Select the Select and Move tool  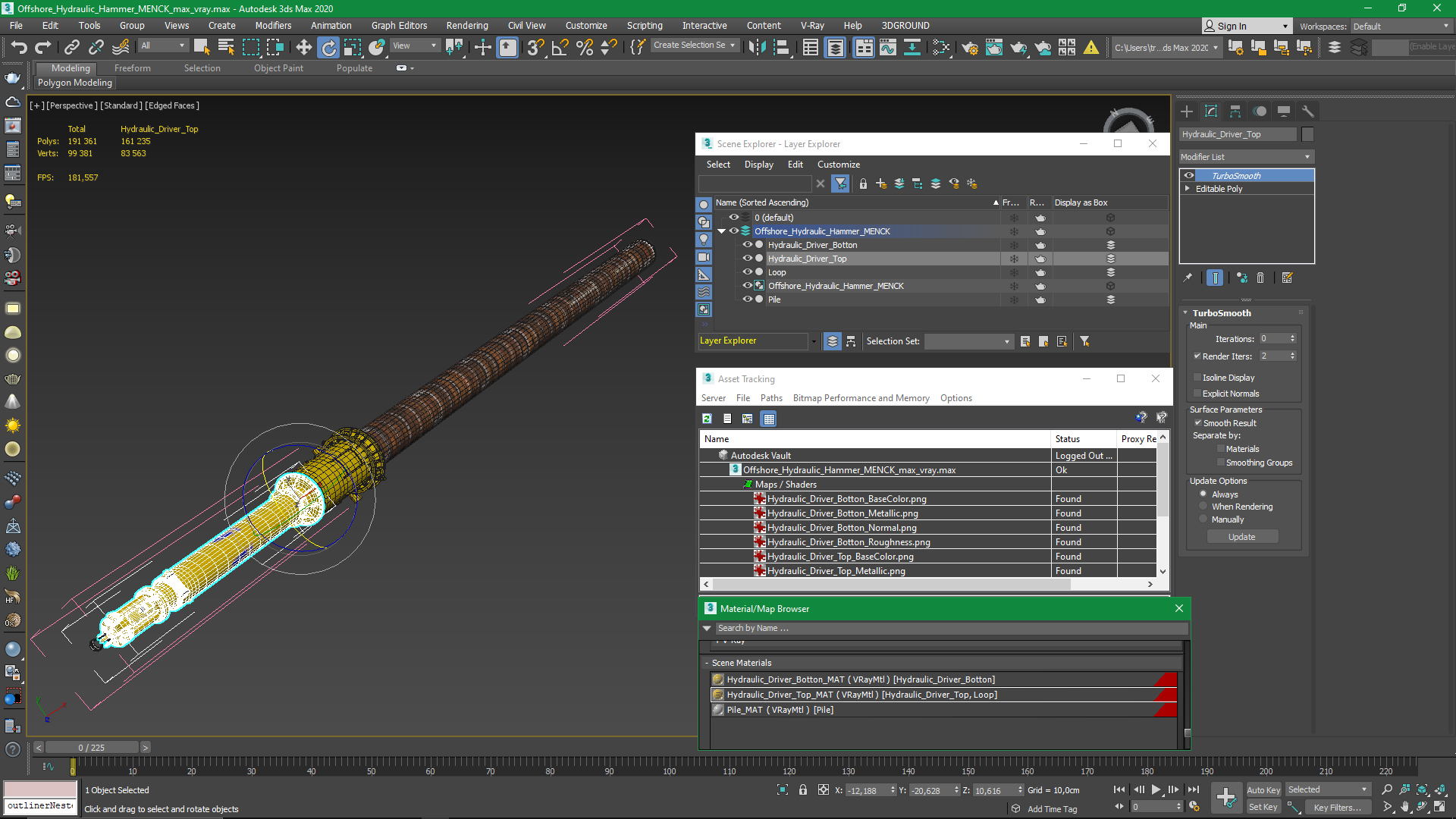[303, 48]
